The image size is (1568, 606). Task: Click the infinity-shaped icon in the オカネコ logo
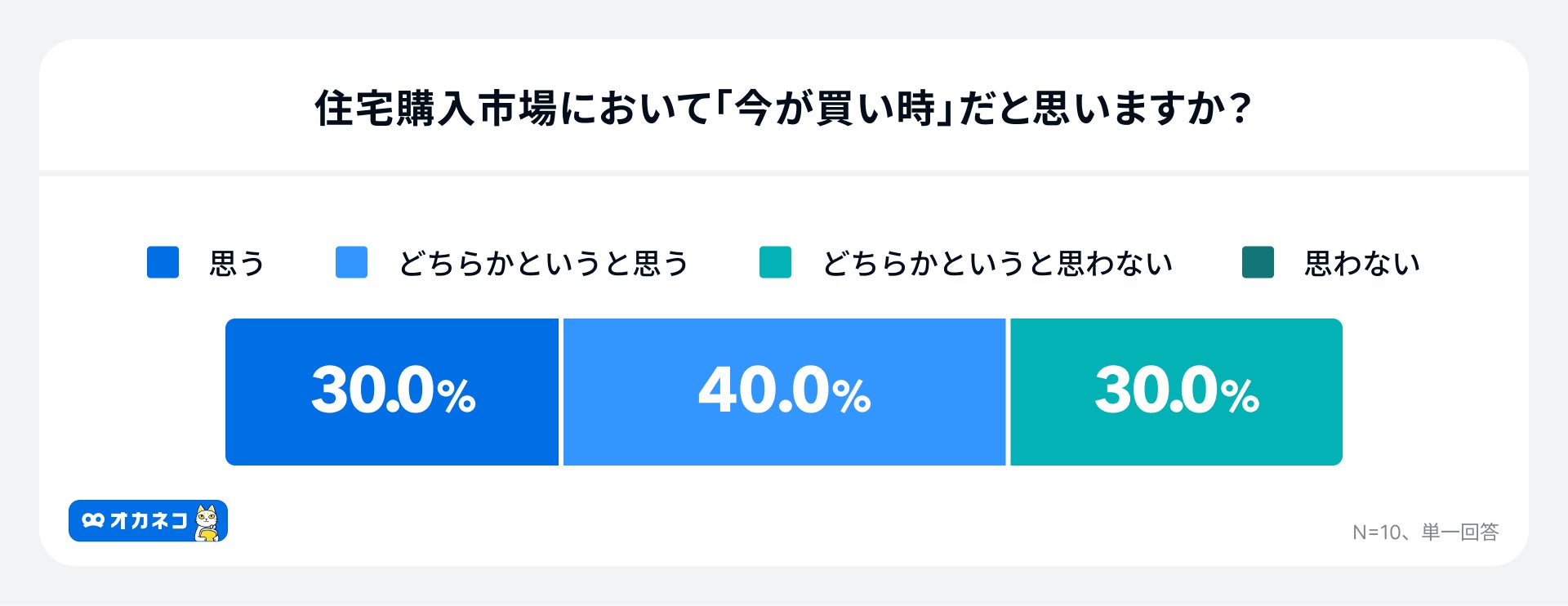pyautogui.click(x=93, y=520)
